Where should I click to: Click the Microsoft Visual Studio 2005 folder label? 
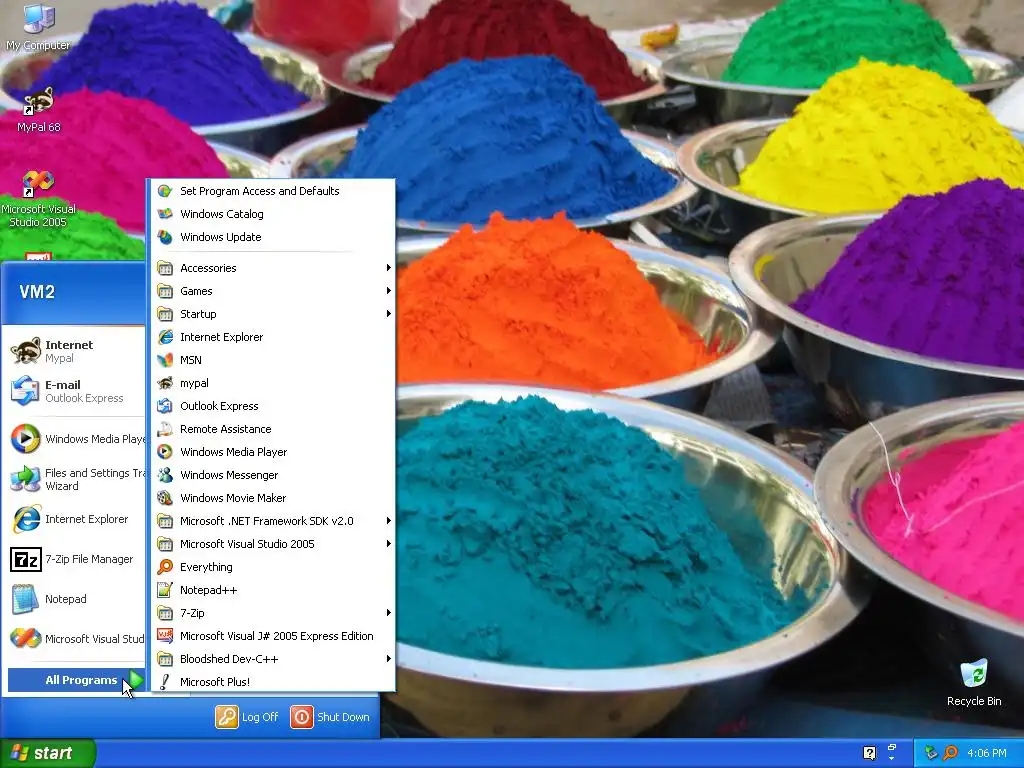tap(247, 544)
